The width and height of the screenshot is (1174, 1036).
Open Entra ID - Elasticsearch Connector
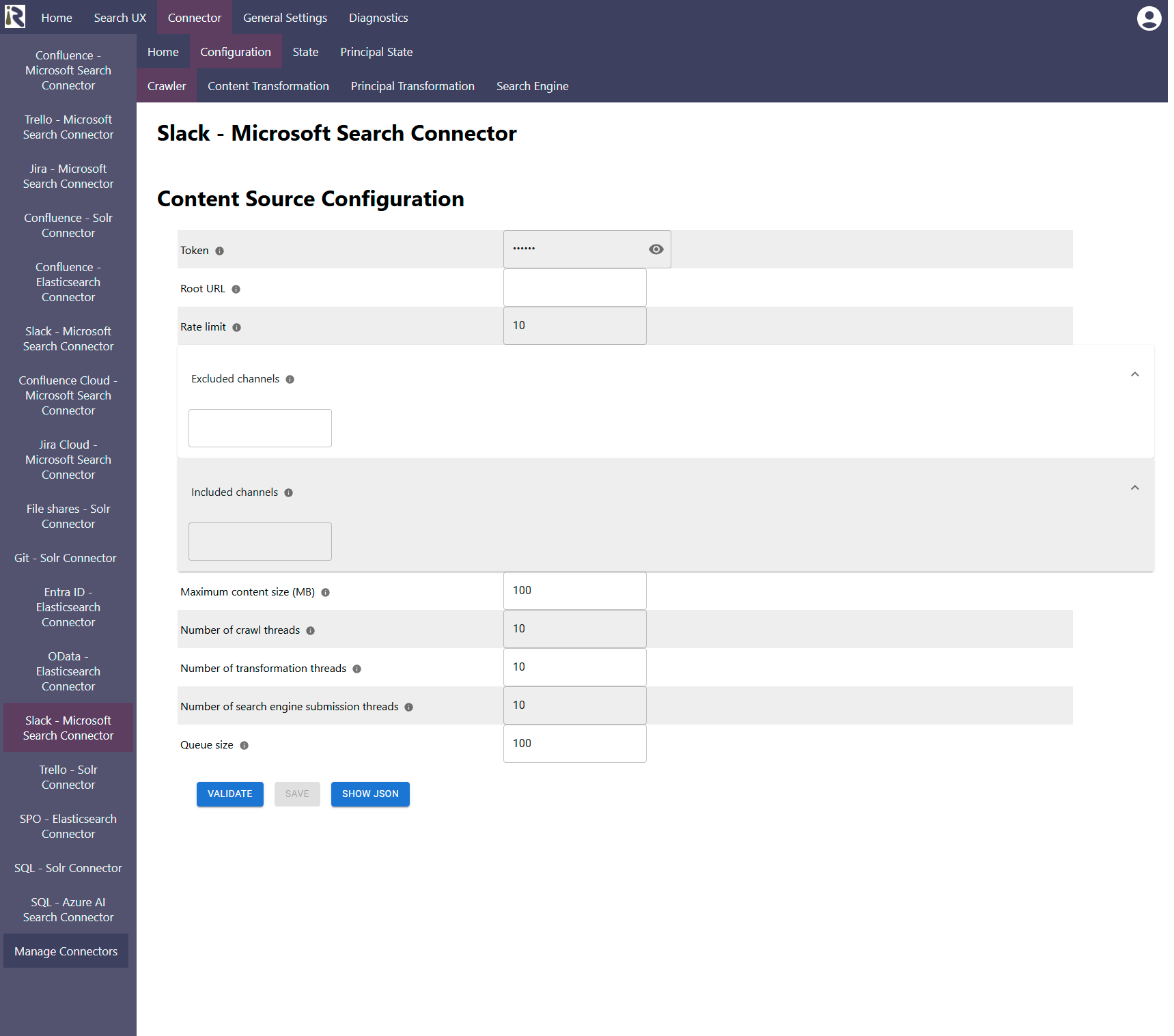point(68,607)
